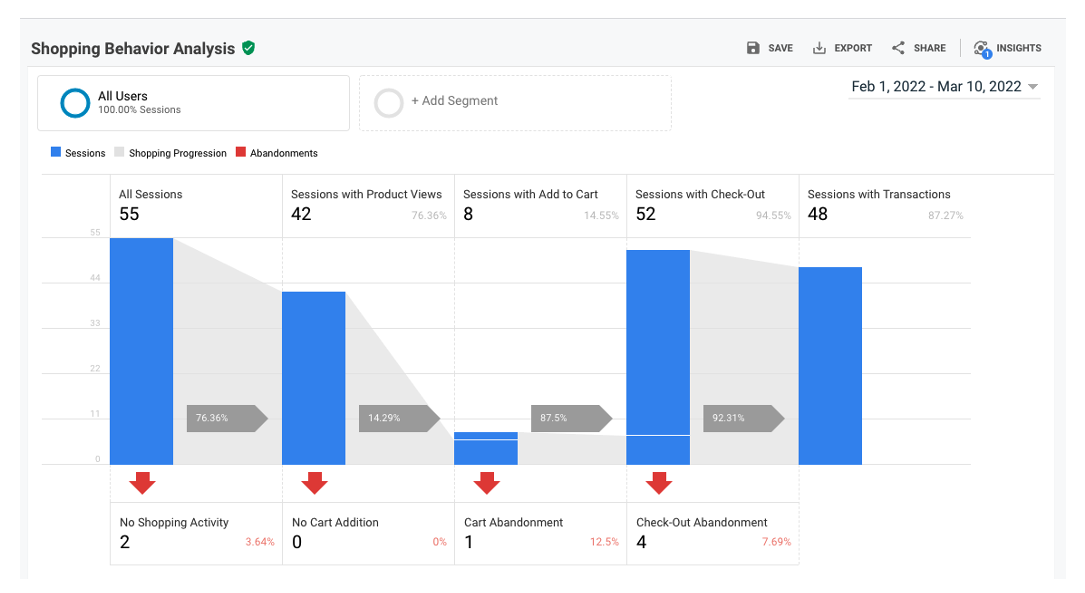Screen dimensions: 1085x593
Task: Open the Share options icon
Action: coord(898,47)
